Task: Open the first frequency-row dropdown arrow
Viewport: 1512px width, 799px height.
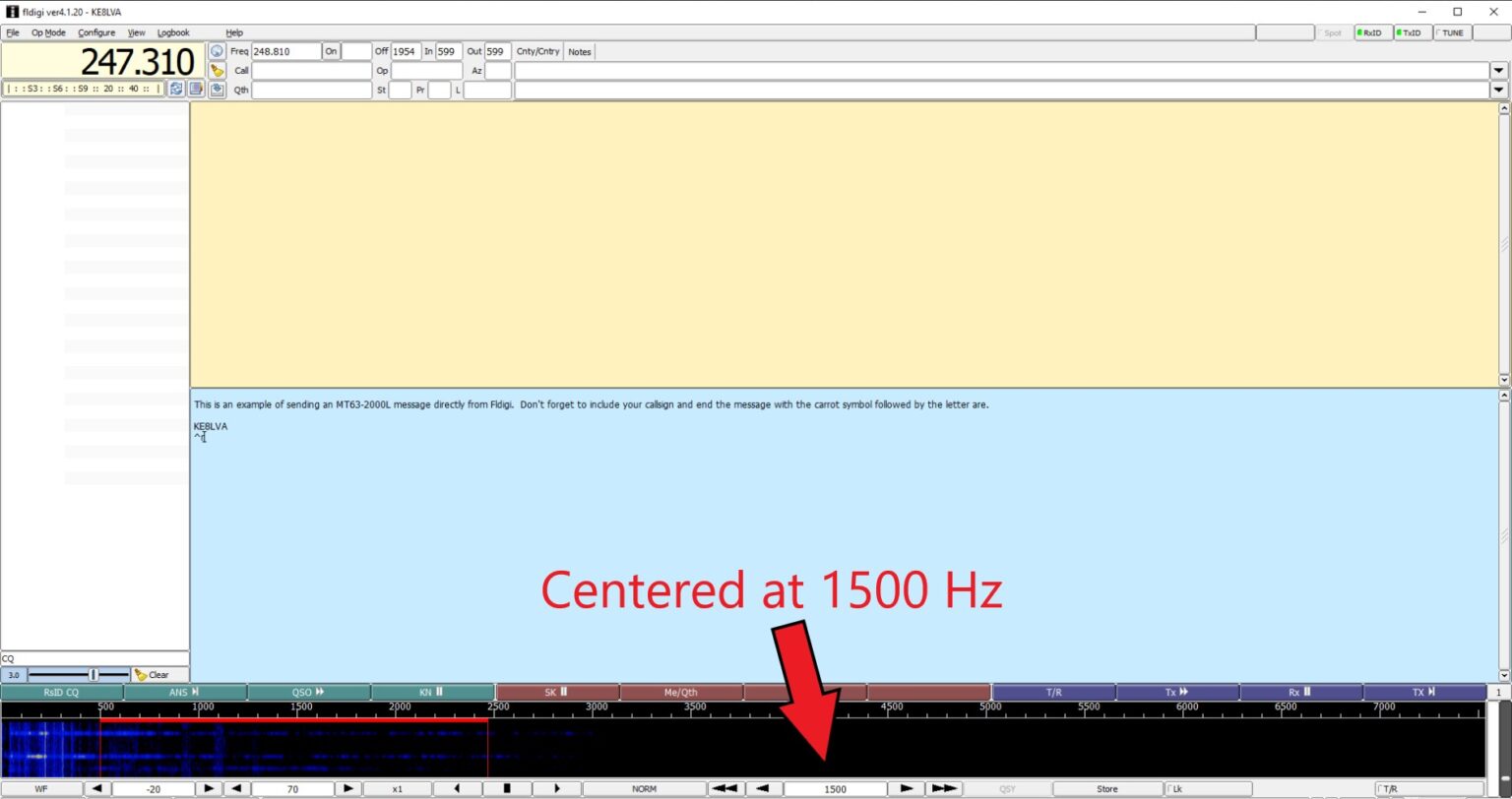Action: (x=1499, y=71)
